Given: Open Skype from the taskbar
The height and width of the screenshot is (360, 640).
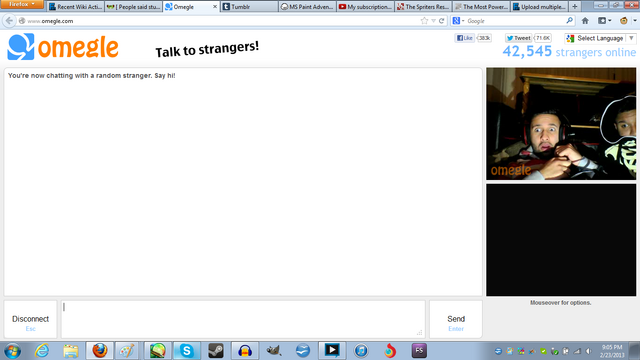Looking at the screenshot, I should (187, 351).
